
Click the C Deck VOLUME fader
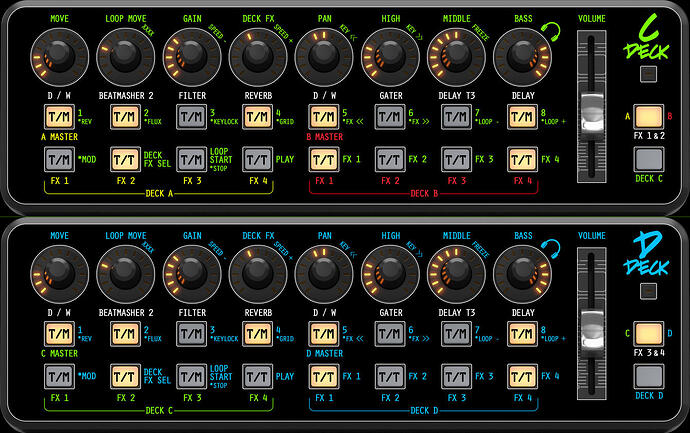click(592, 113)
